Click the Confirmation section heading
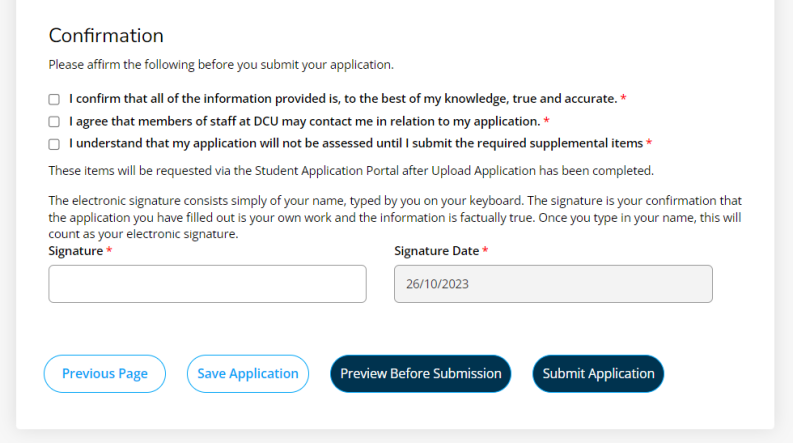The image size is (793, 443). point(106,36)
